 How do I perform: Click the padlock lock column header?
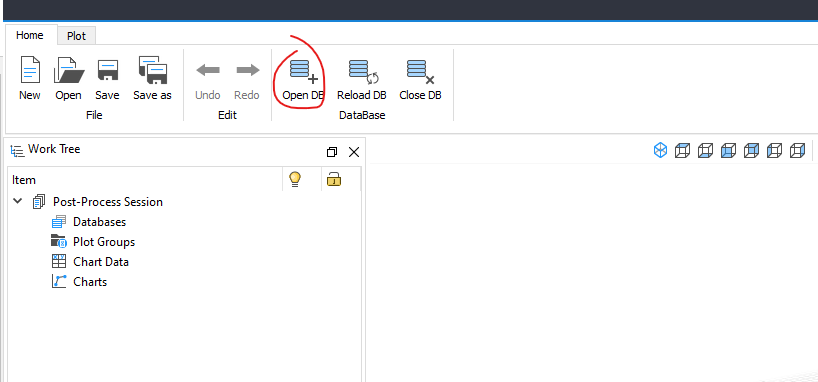pos(334,180)
